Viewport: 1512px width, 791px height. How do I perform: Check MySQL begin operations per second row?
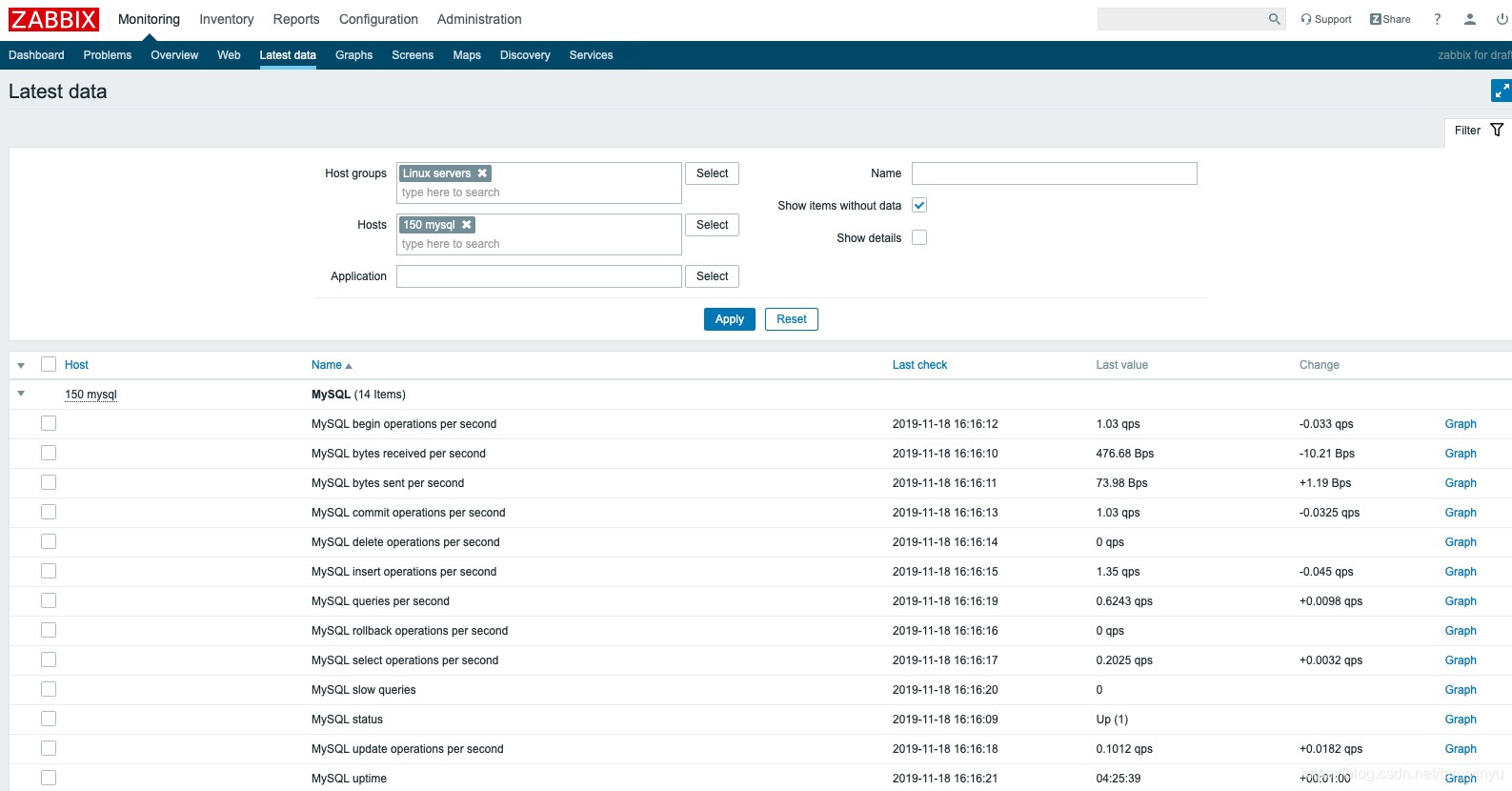pyautogui.click(x=49, y=423)
